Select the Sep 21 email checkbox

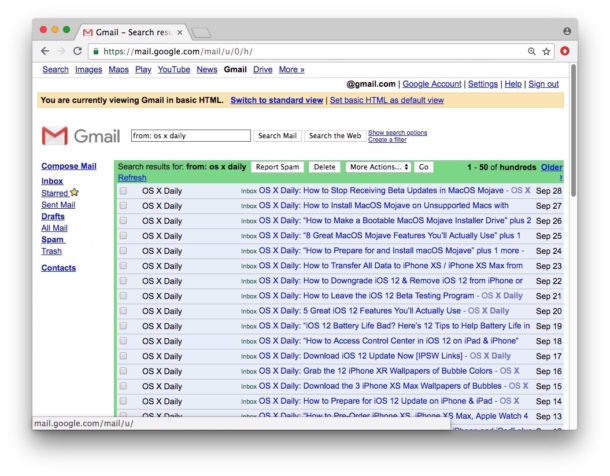(123, 296)
